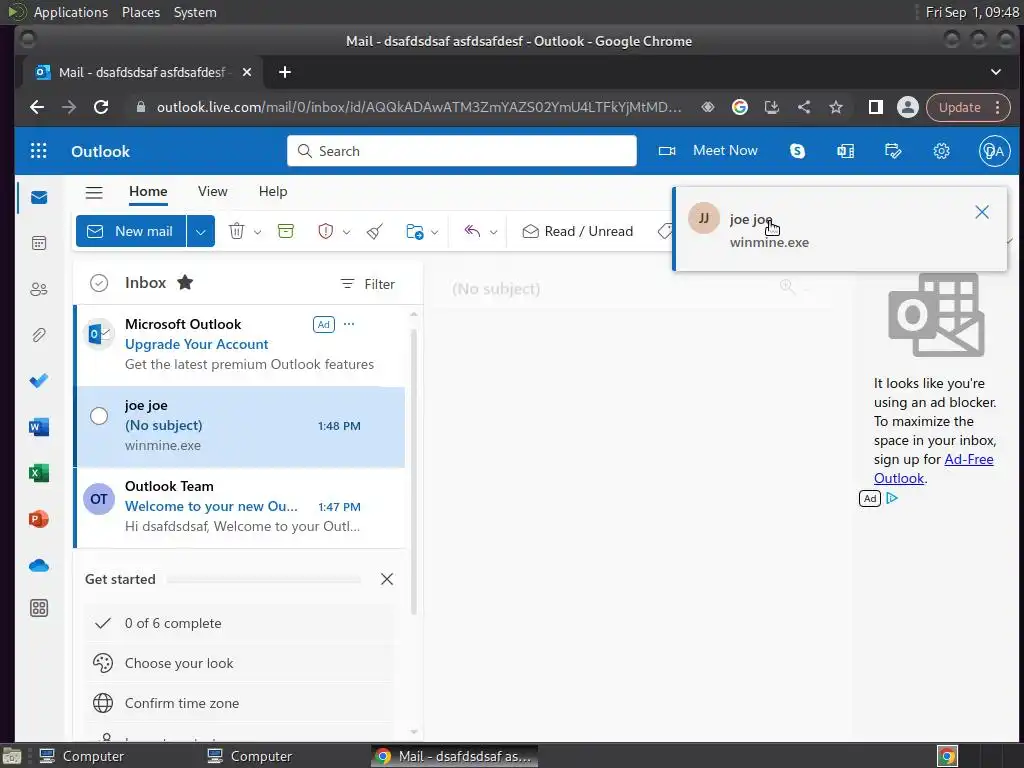This screenshot has height=768, width=1024.
Task: Click the Get started progress bar
Action: coord(264,579)
